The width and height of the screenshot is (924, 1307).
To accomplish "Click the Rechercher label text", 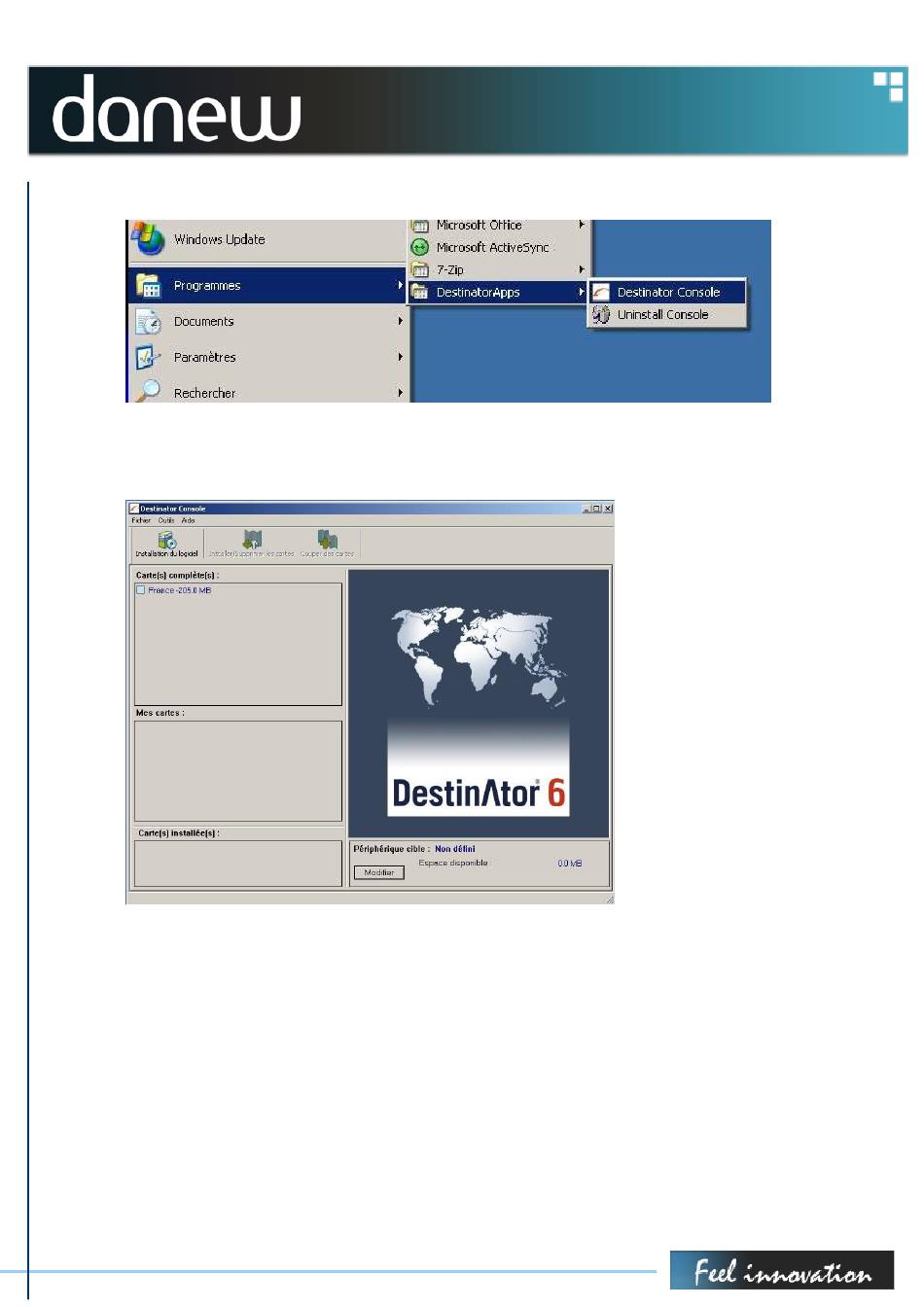I will (204, 393).
